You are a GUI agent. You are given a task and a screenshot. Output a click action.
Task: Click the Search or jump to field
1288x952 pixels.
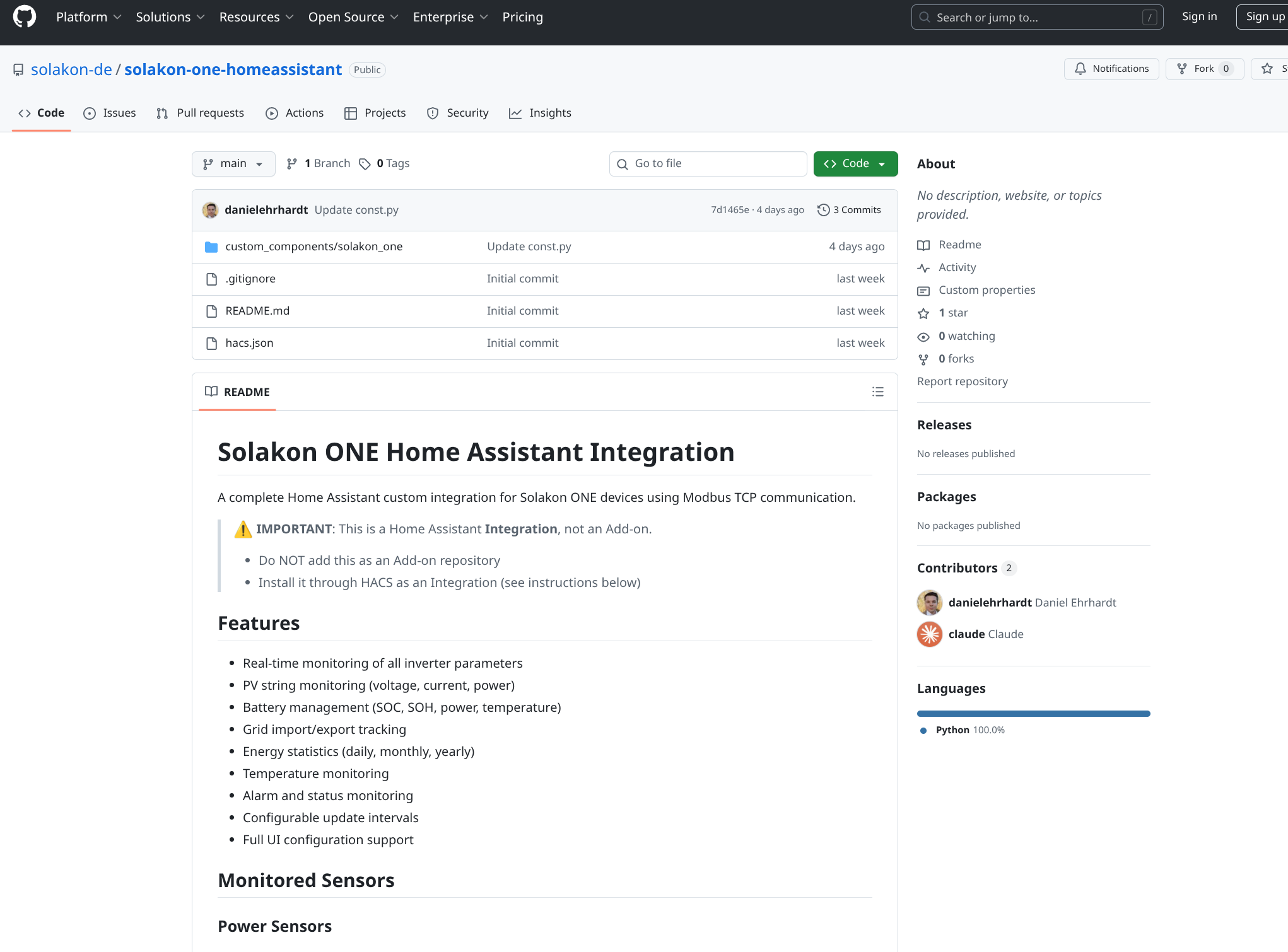click(1037, 17)
